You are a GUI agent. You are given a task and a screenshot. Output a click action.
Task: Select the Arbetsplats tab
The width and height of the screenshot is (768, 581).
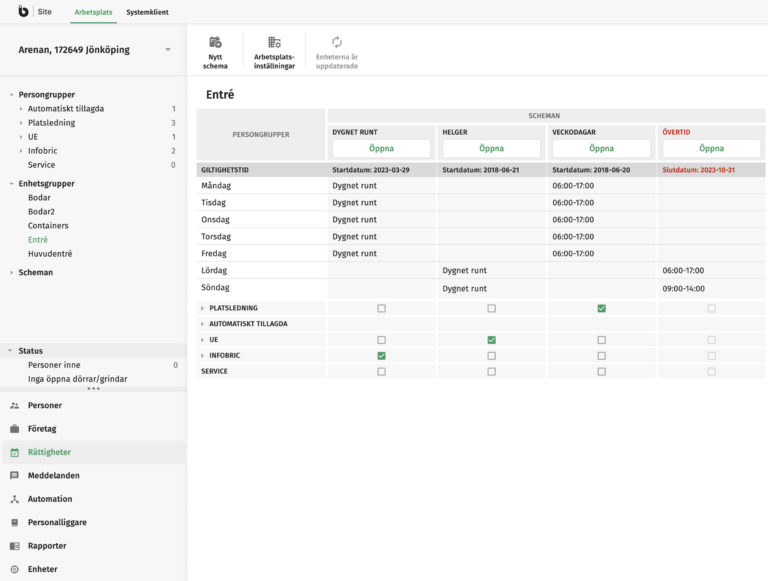tap(94, 12)
